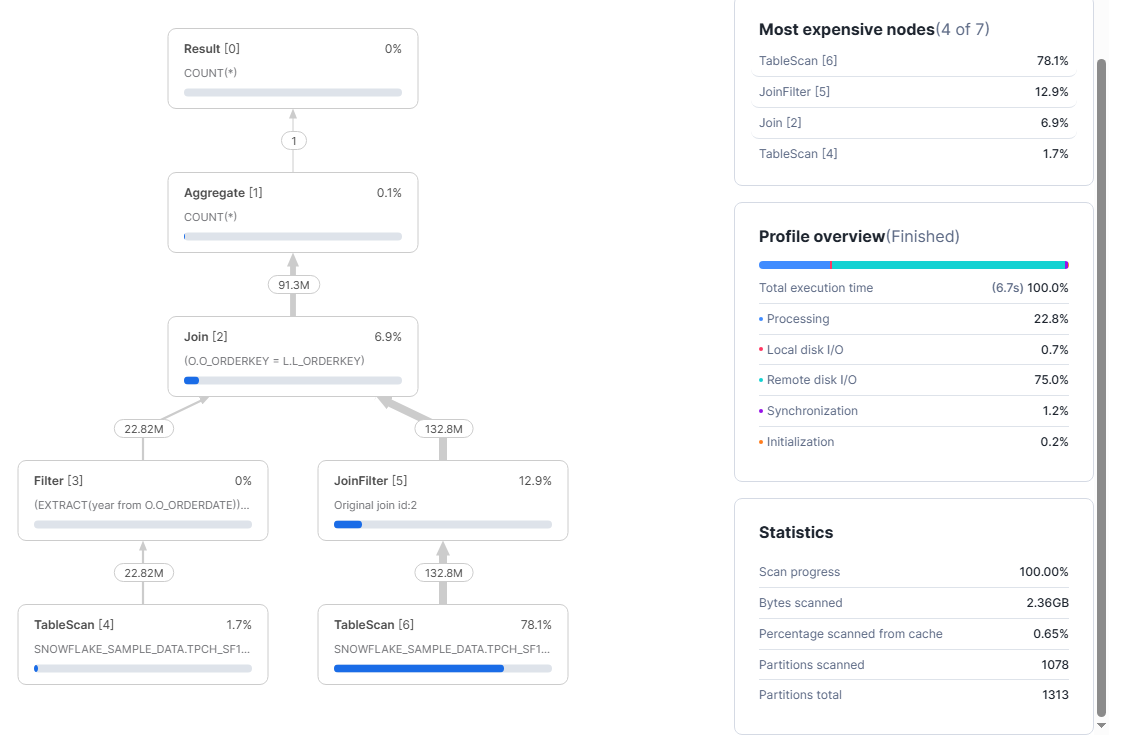
Task: Click the Remote disk I/O row
Action: tap(913, 380)
